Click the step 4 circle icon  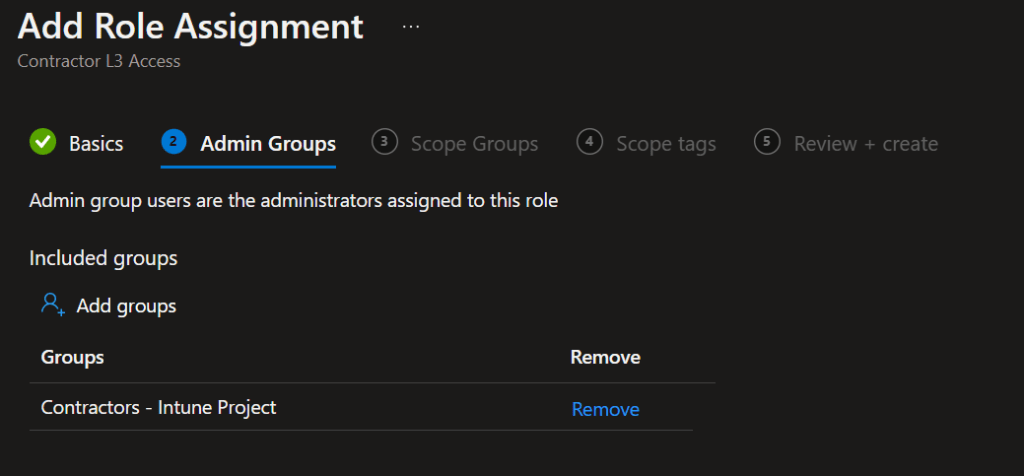[590, 143]
